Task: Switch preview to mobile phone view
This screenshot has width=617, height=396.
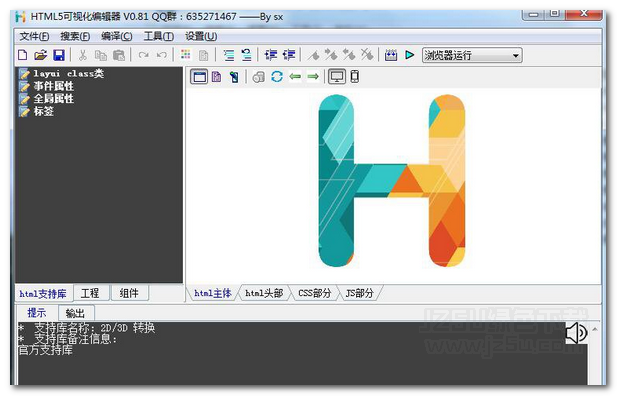Action: (x=355, y=76)
